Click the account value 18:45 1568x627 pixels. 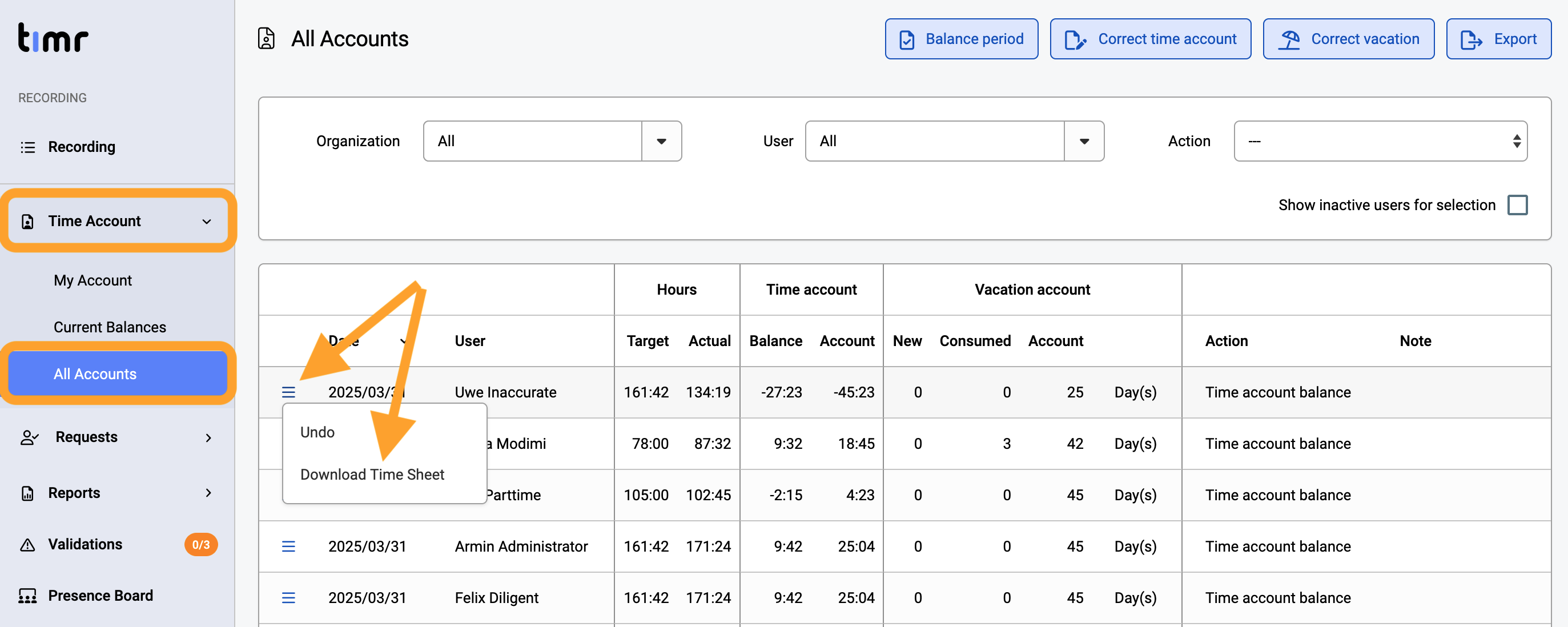(x=856, y=444)
